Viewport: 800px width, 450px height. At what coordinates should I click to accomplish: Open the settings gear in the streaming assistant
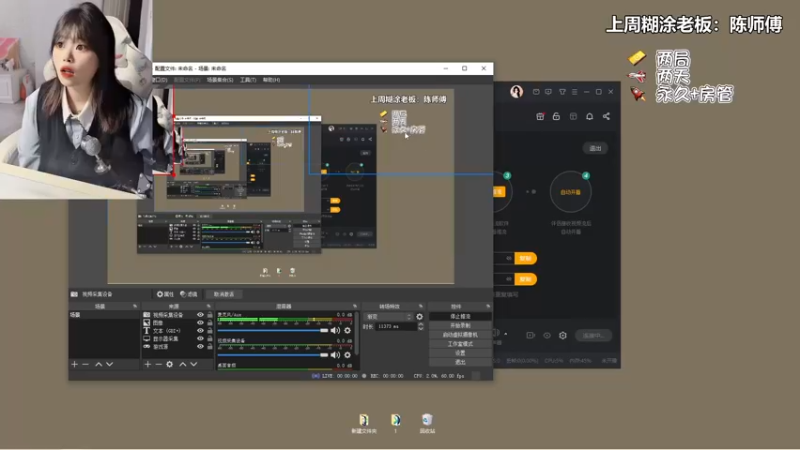click(563, 335)
